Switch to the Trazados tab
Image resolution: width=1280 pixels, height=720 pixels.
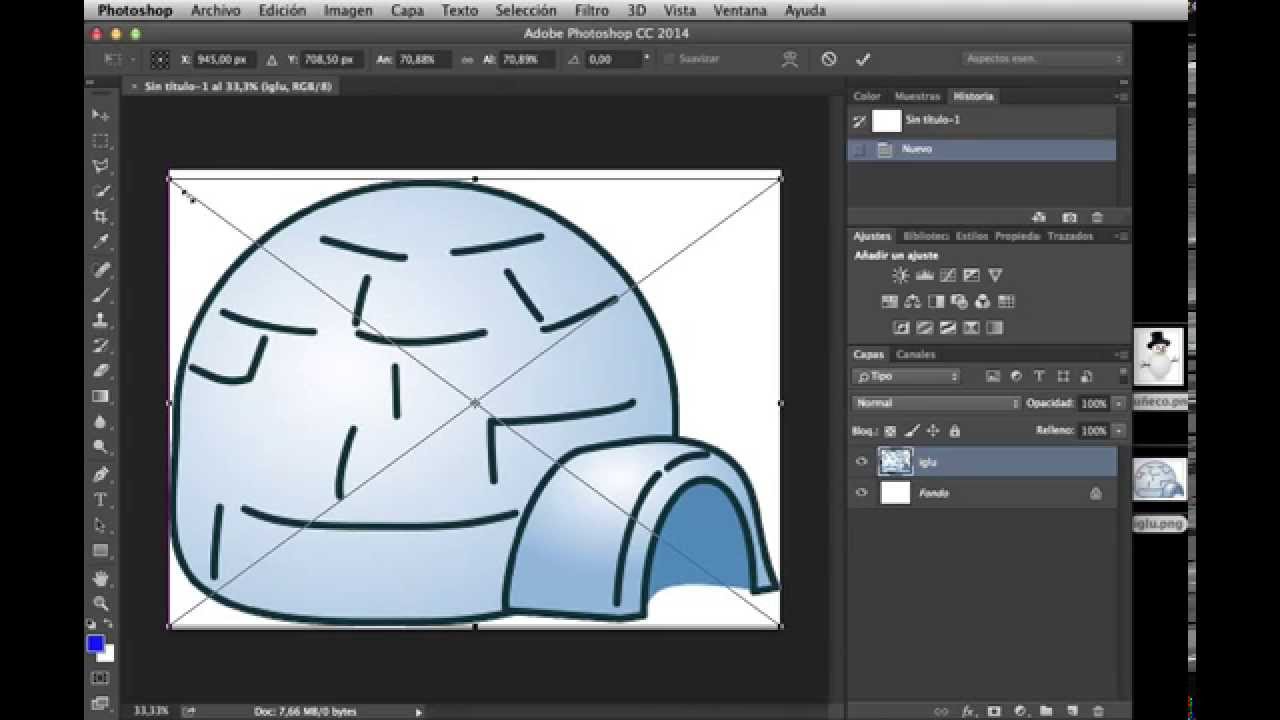1070,237
